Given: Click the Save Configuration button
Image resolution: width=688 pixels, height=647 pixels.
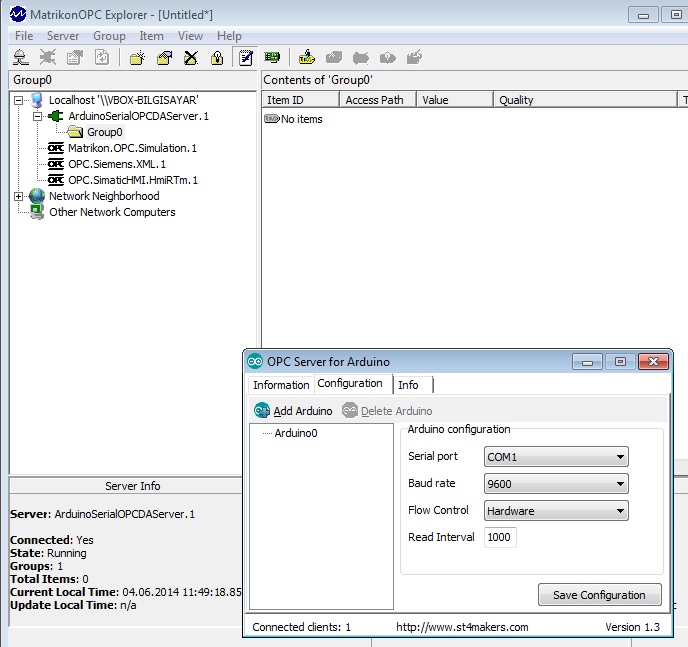Looking at the screenshot, I should pos(599,595).
